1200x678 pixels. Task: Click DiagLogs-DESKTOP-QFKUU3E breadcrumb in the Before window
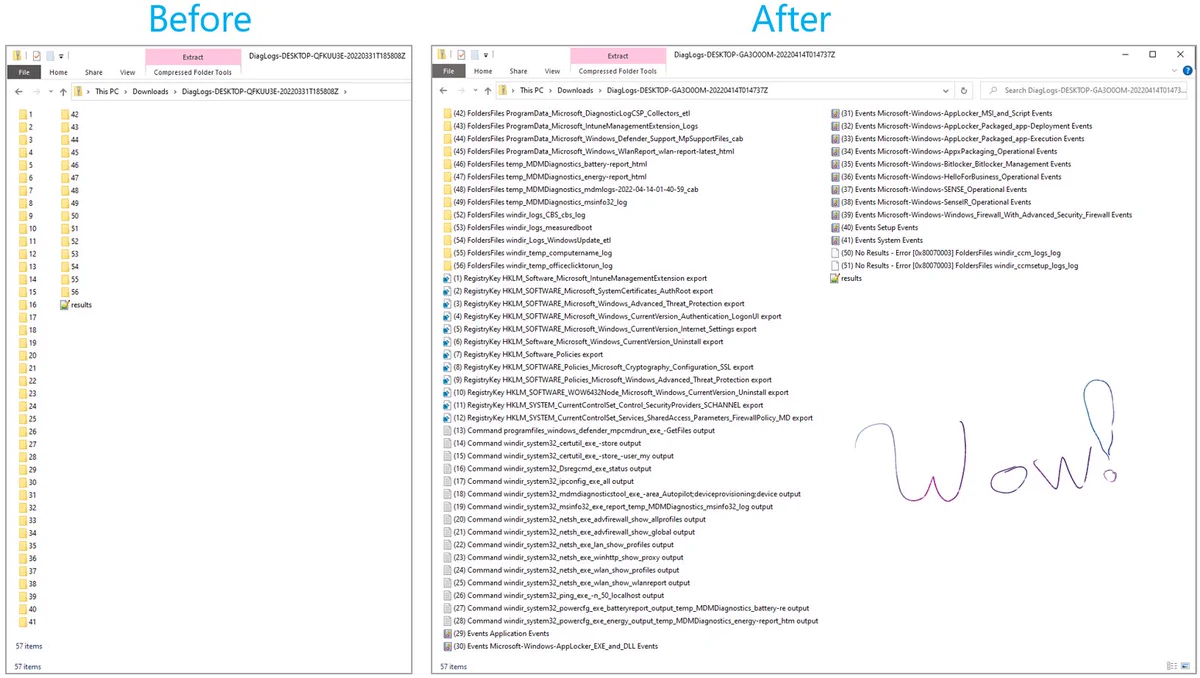(261, 91)
